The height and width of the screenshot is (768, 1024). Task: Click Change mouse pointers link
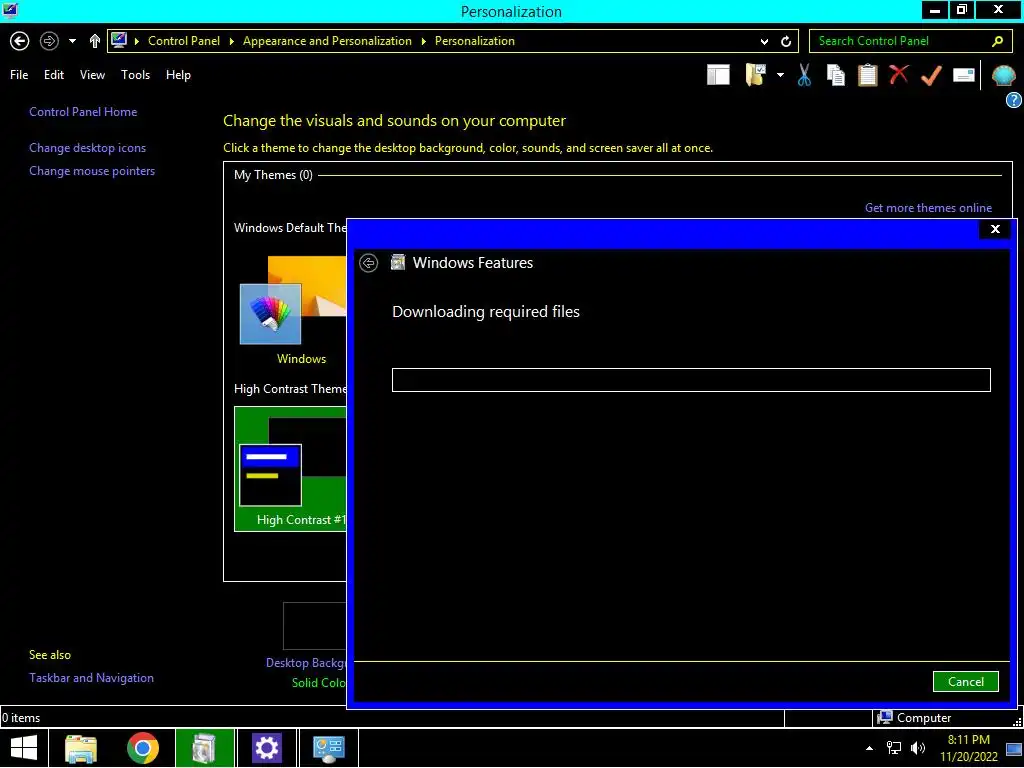(92, 171)
